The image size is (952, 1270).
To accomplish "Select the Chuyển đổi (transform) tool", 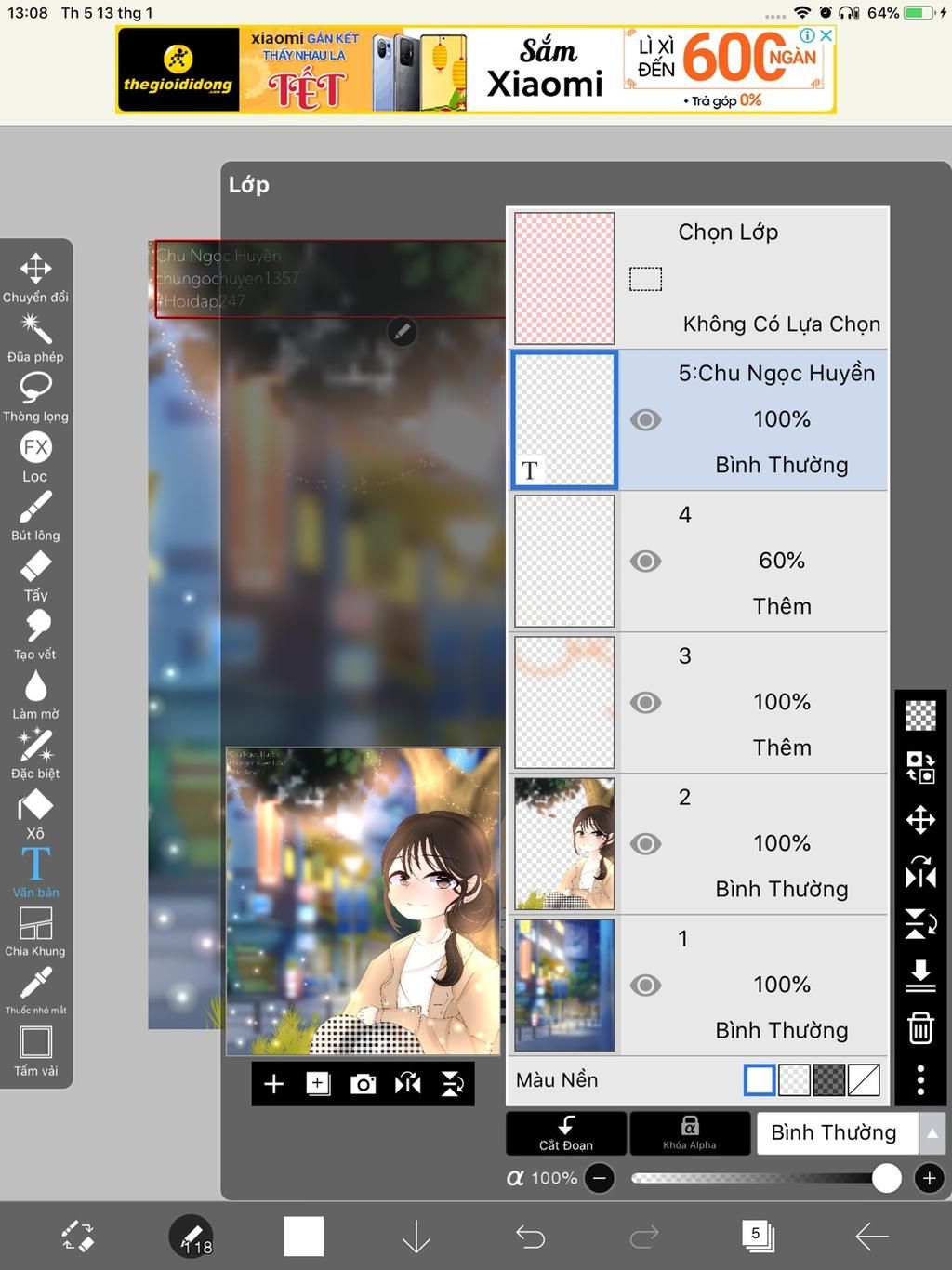I will (35, 277).
